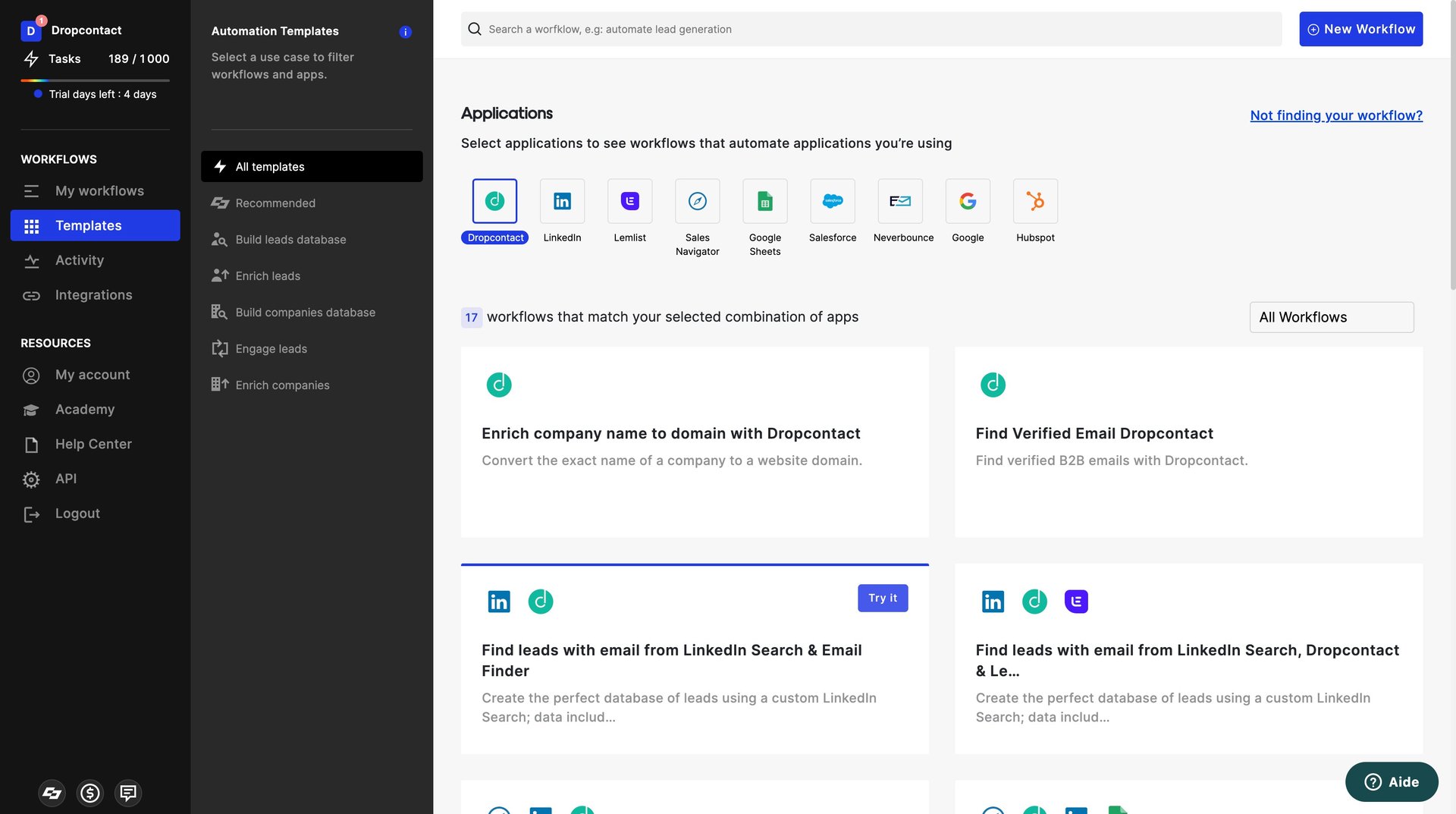Screen dimensions: 1456x814
Task: Select the Google Sheets application icon
Action: click(764, 201)
